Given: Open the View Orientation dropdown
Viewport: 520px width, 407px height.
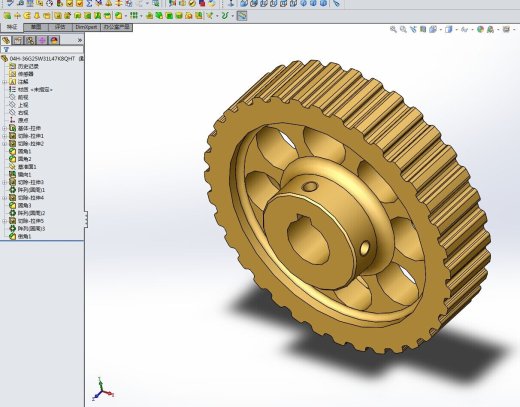Looking at the screenshot, I should click(x=433, y=29).
